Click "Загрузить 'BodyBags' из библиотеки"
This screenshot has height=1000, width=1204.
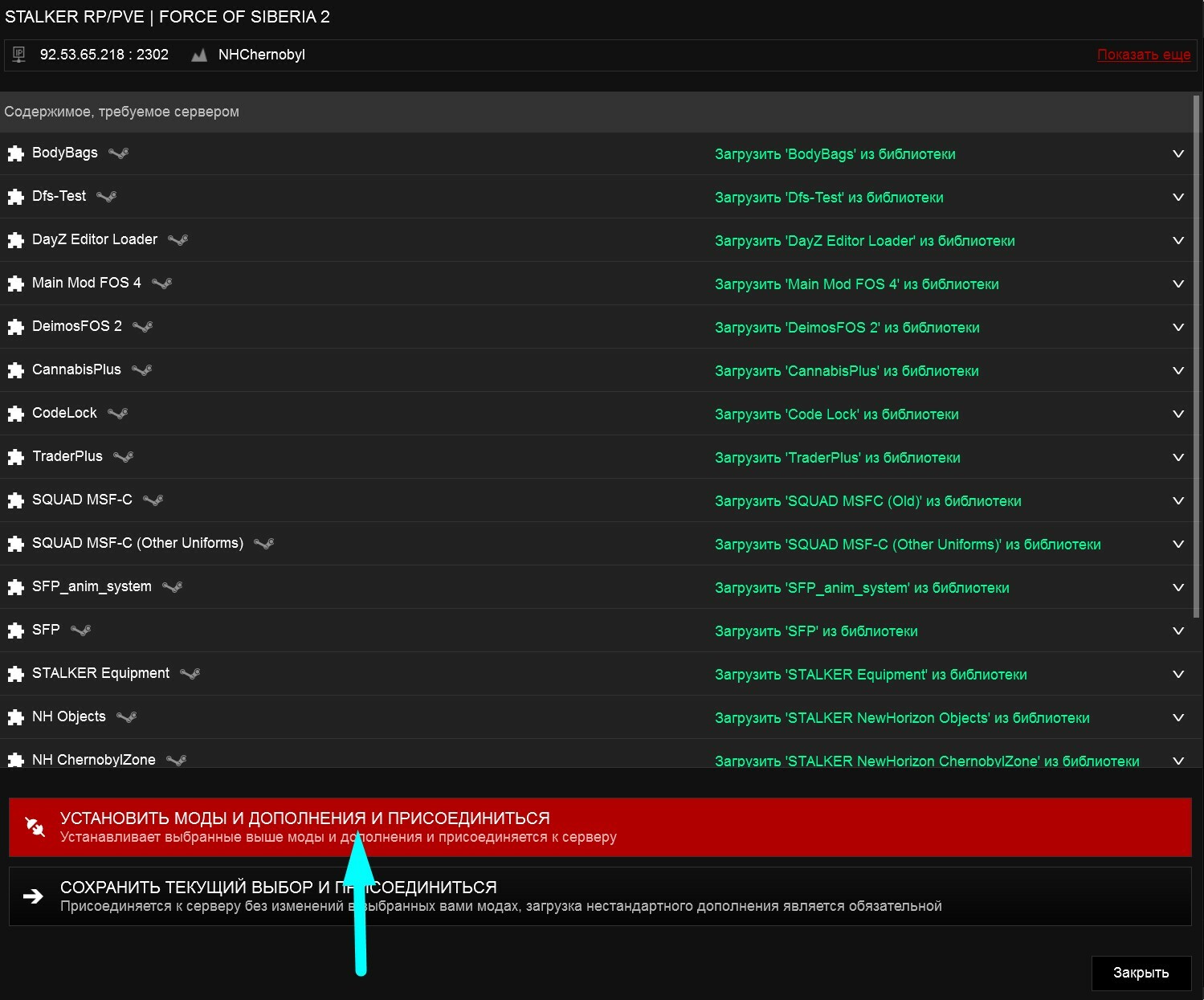pos(835,154)
